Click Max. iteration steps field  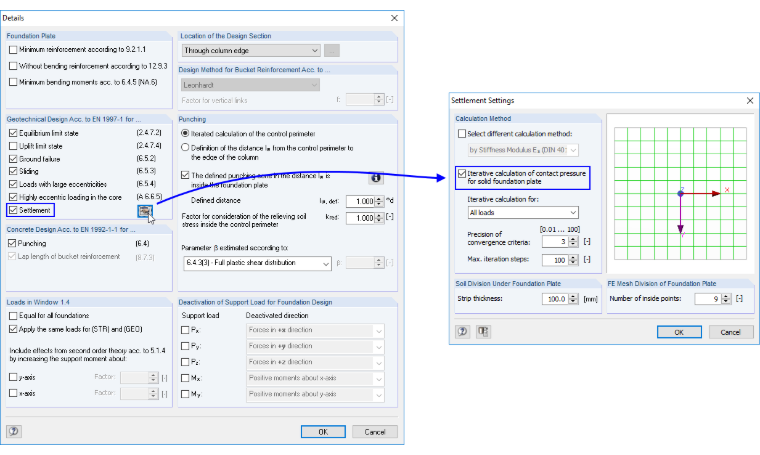click(x=555, y=260)
